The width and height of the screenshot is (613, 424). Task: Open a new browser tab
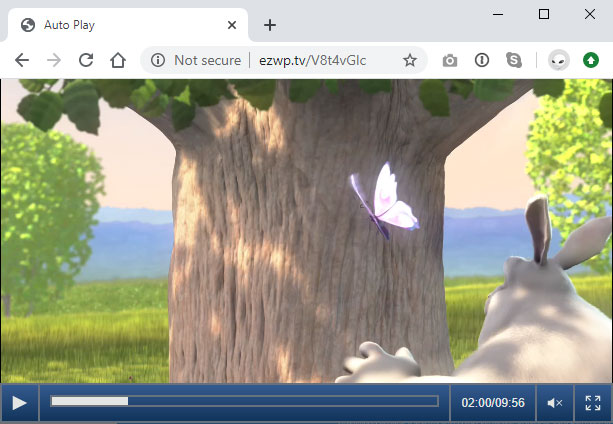tap(270, 25)
